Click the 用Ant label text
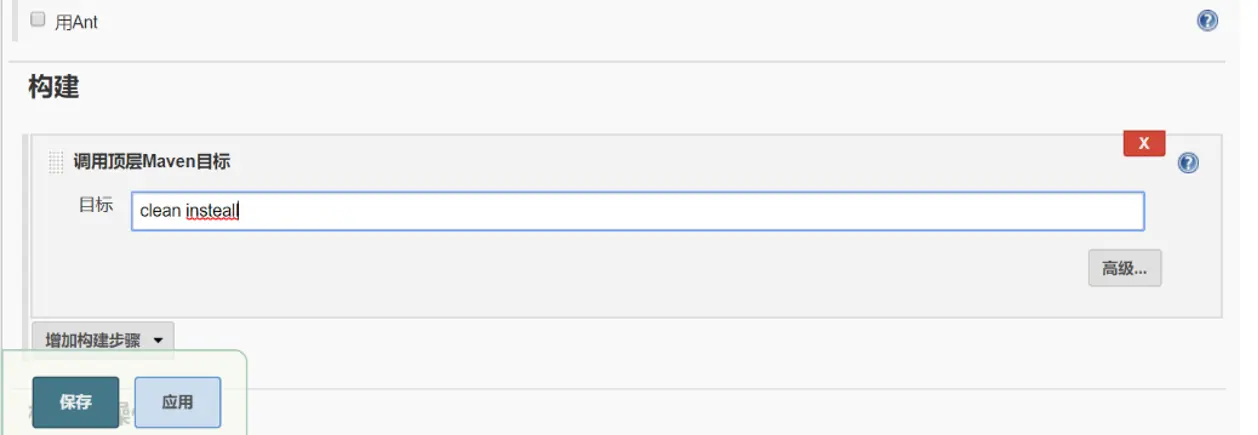The height and width of the screenshot is (435, 1258). (76, 22)
